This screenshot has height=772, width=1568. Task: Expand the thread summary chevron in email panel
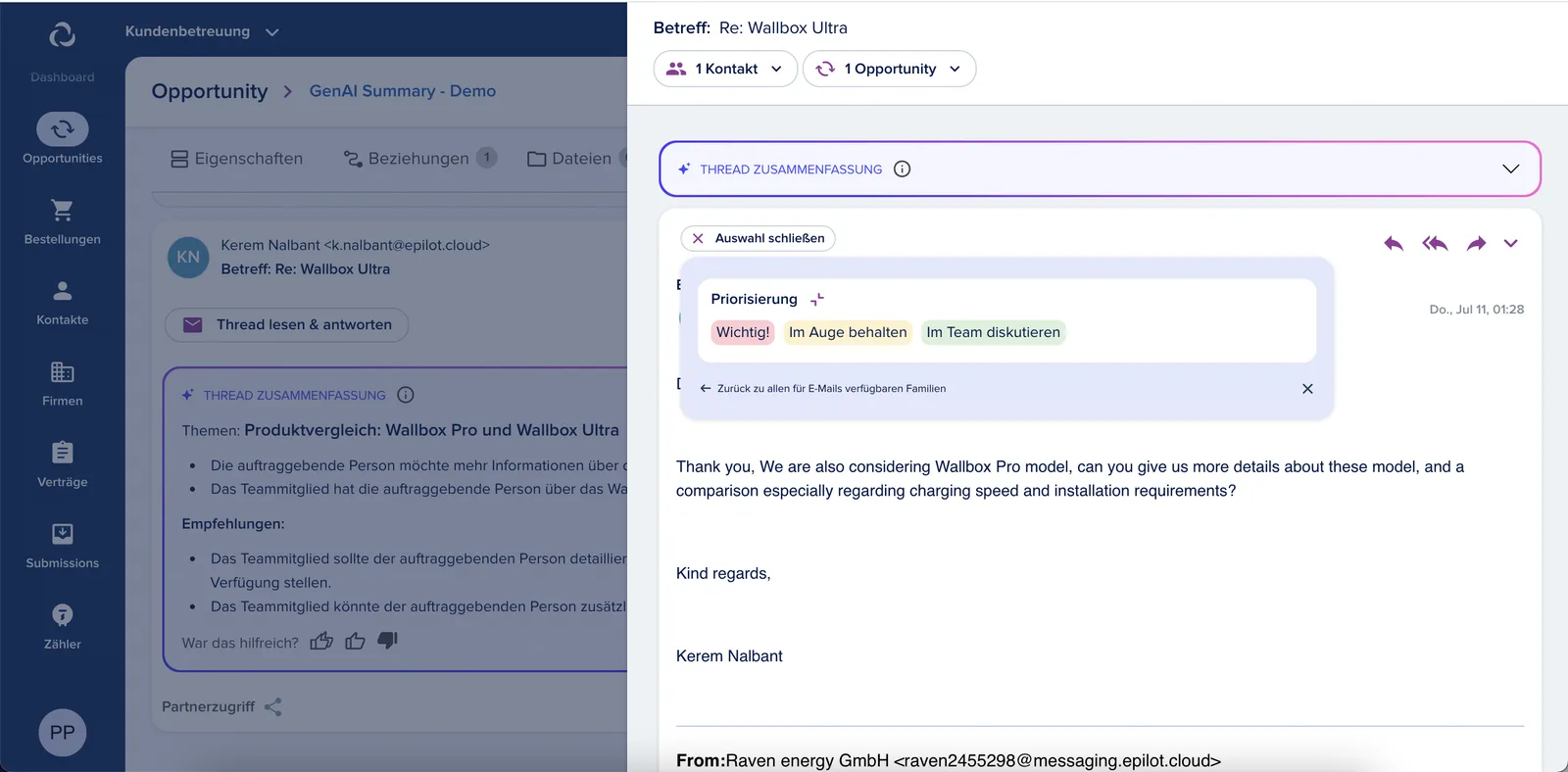click(1510, 169)
